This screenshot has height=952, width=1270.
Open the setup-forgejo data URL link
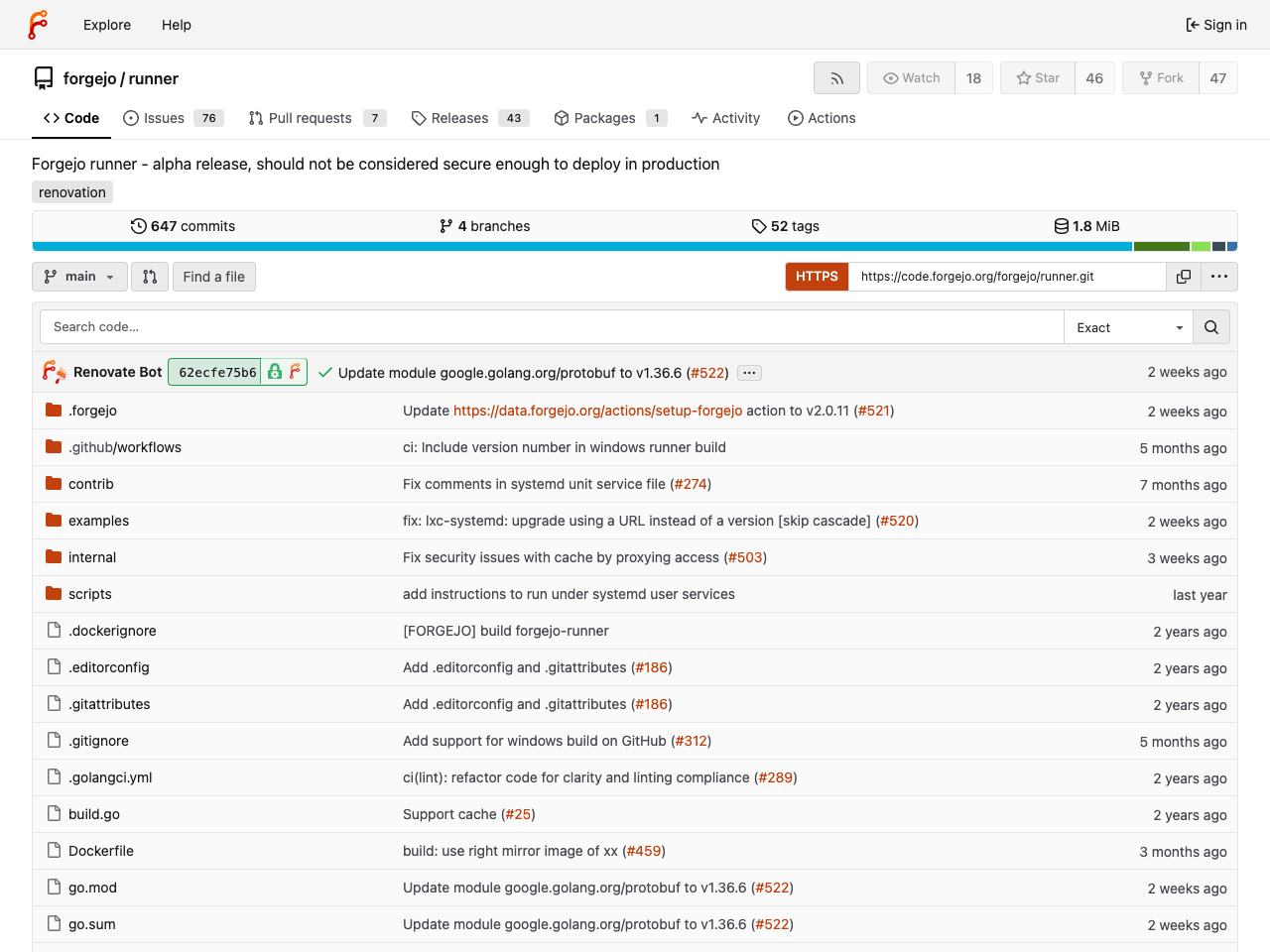597,411
